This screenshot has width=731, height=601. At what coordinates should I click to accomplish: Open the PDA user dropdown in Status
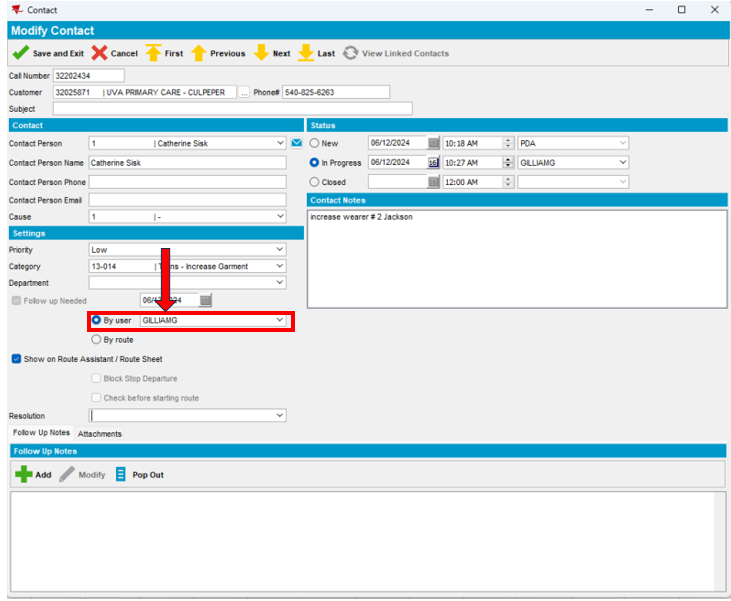click(x=623, y=143)
